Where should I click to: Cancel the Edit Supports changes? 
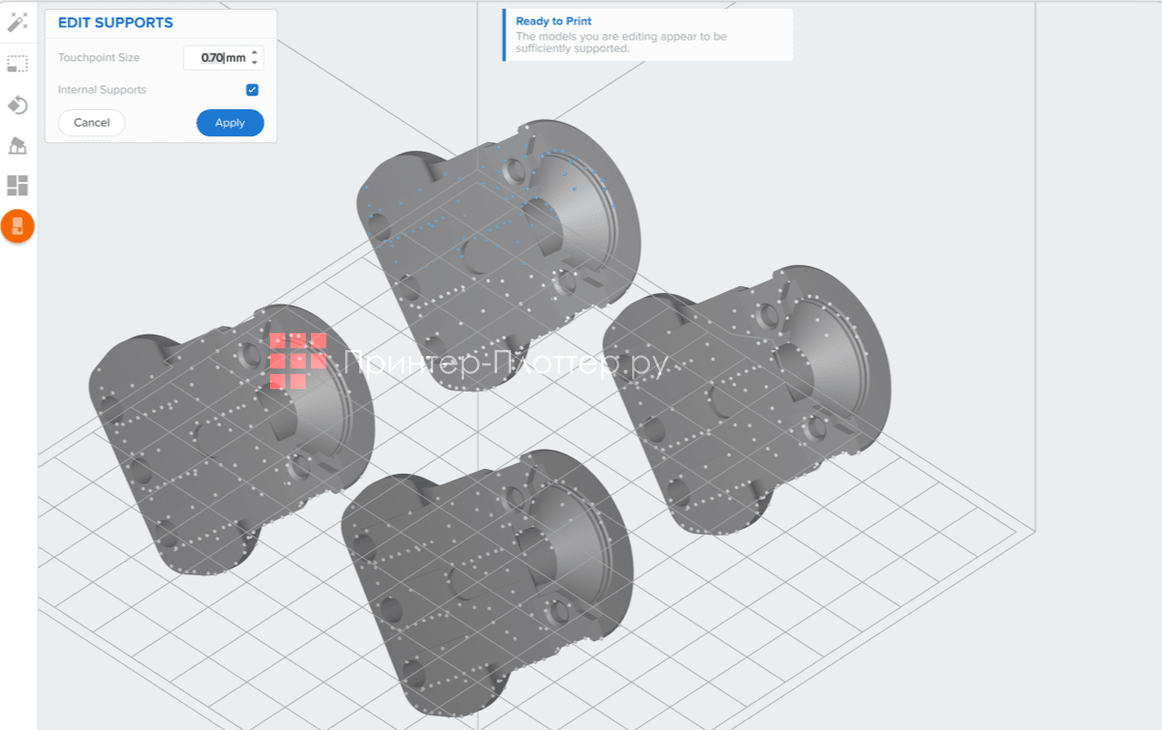[91, 122]
